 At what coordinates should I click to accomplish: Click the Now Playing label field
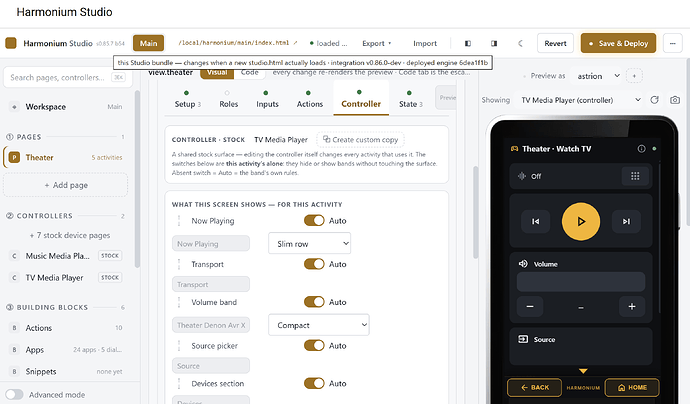(x=211, y=243)
